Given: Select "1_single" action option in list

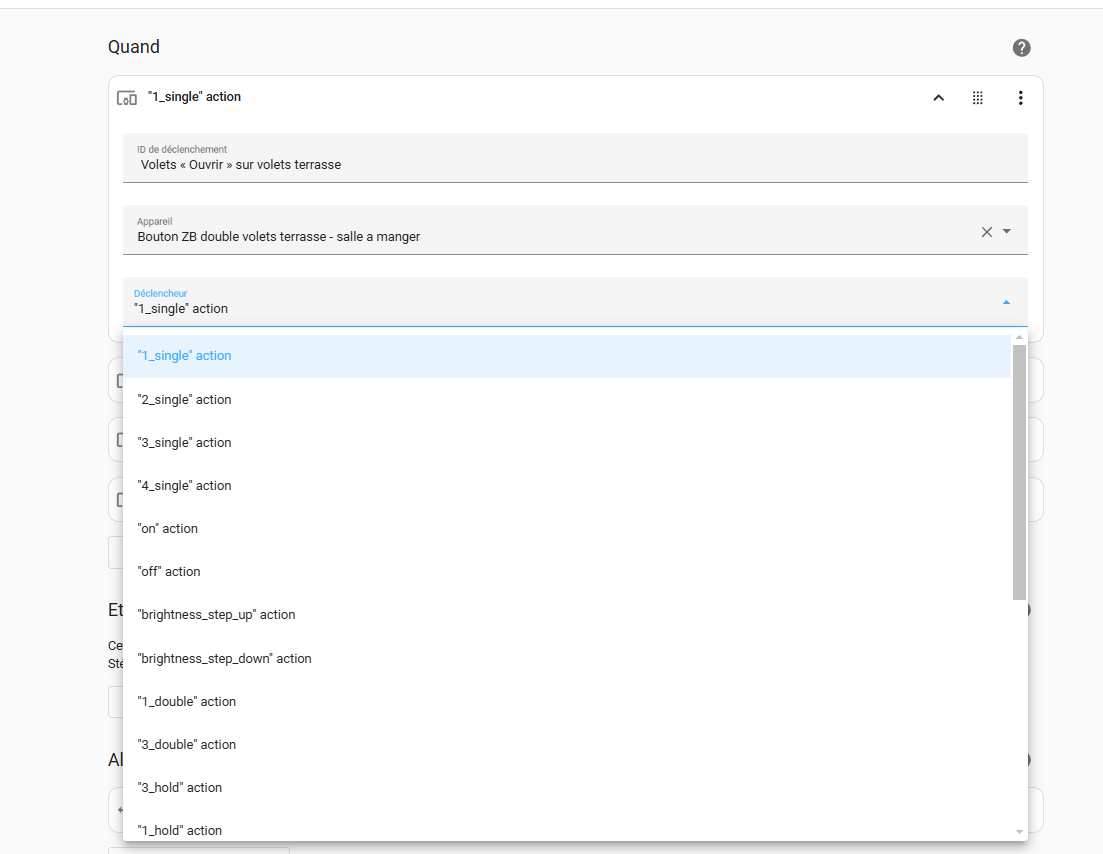Looking at the screenshot, I should point(184,356).
